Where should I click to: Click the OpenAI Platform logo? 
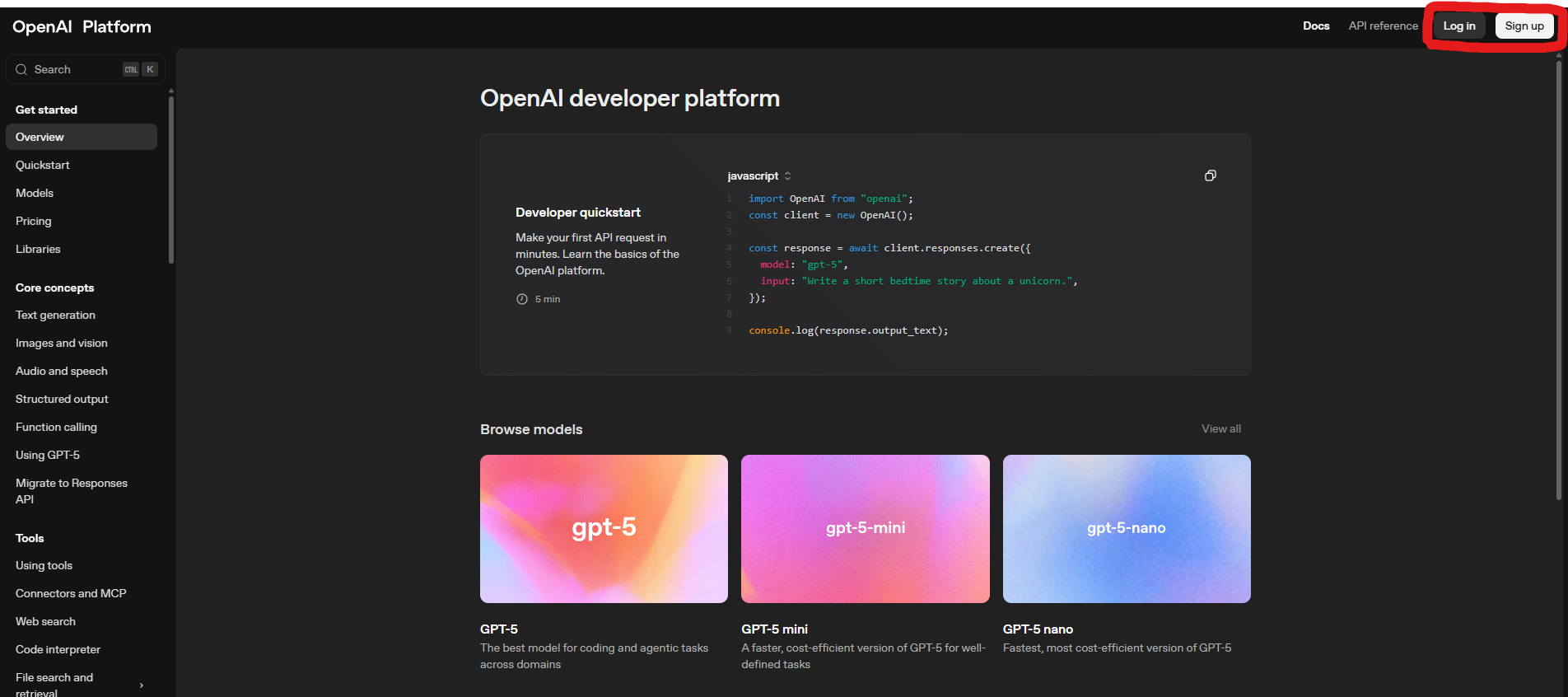[82, 26]
